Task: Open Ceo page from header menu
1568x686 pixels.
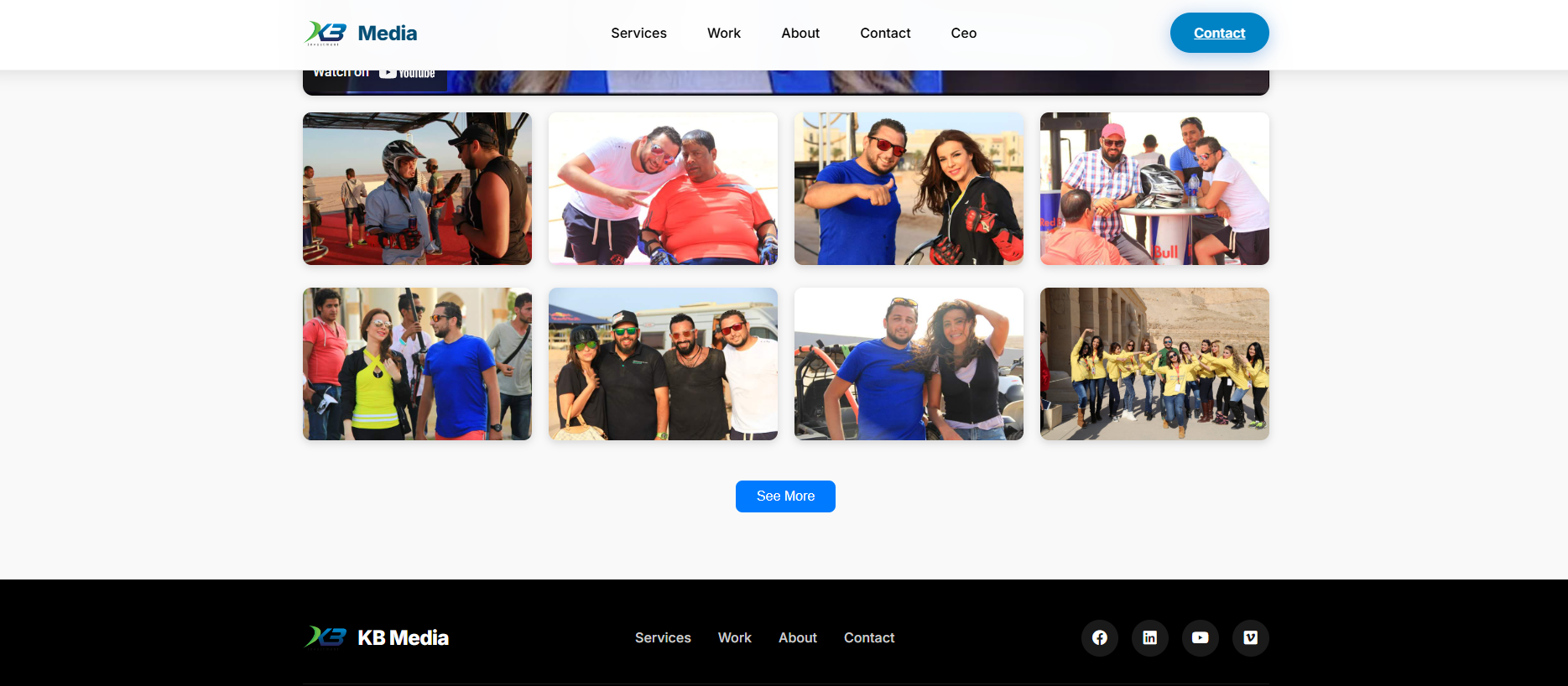Action: [963, 34]
